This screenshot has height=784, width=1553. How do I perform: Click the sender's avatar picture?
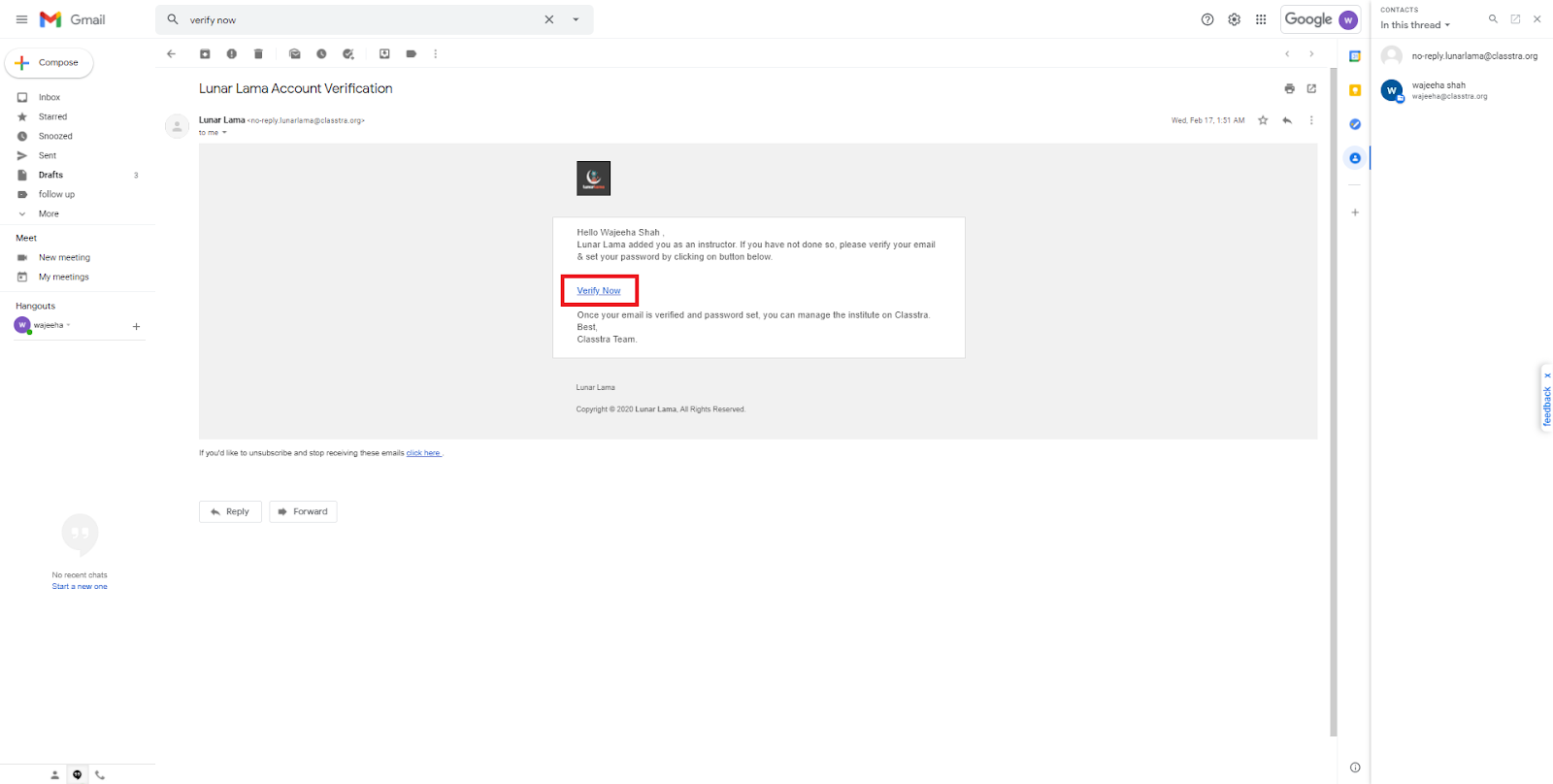(x=177, y=126)
